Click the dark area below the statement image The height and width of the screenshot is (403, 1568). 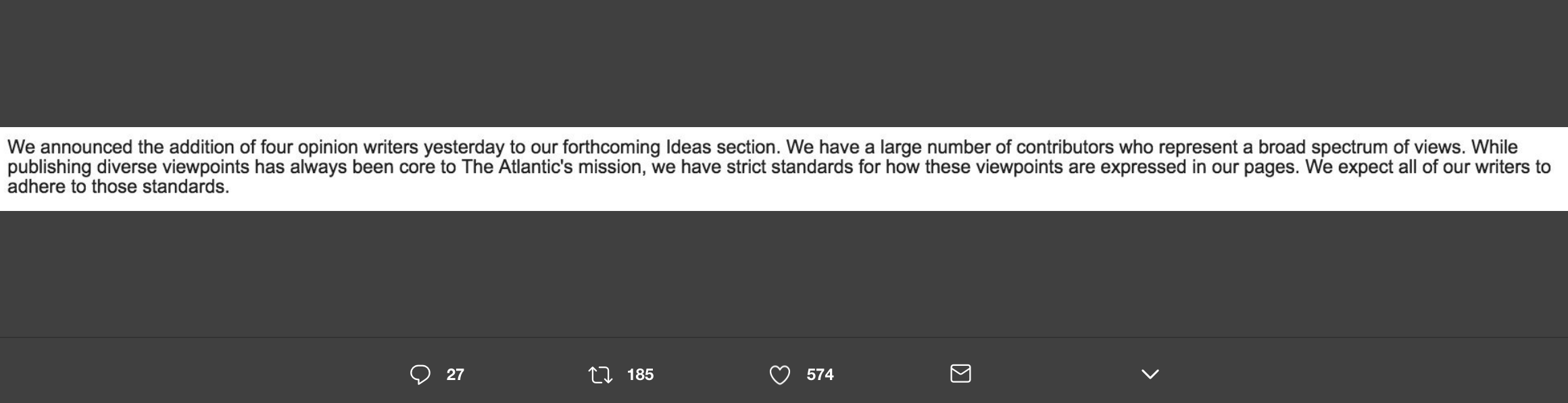tap(784, 273)
